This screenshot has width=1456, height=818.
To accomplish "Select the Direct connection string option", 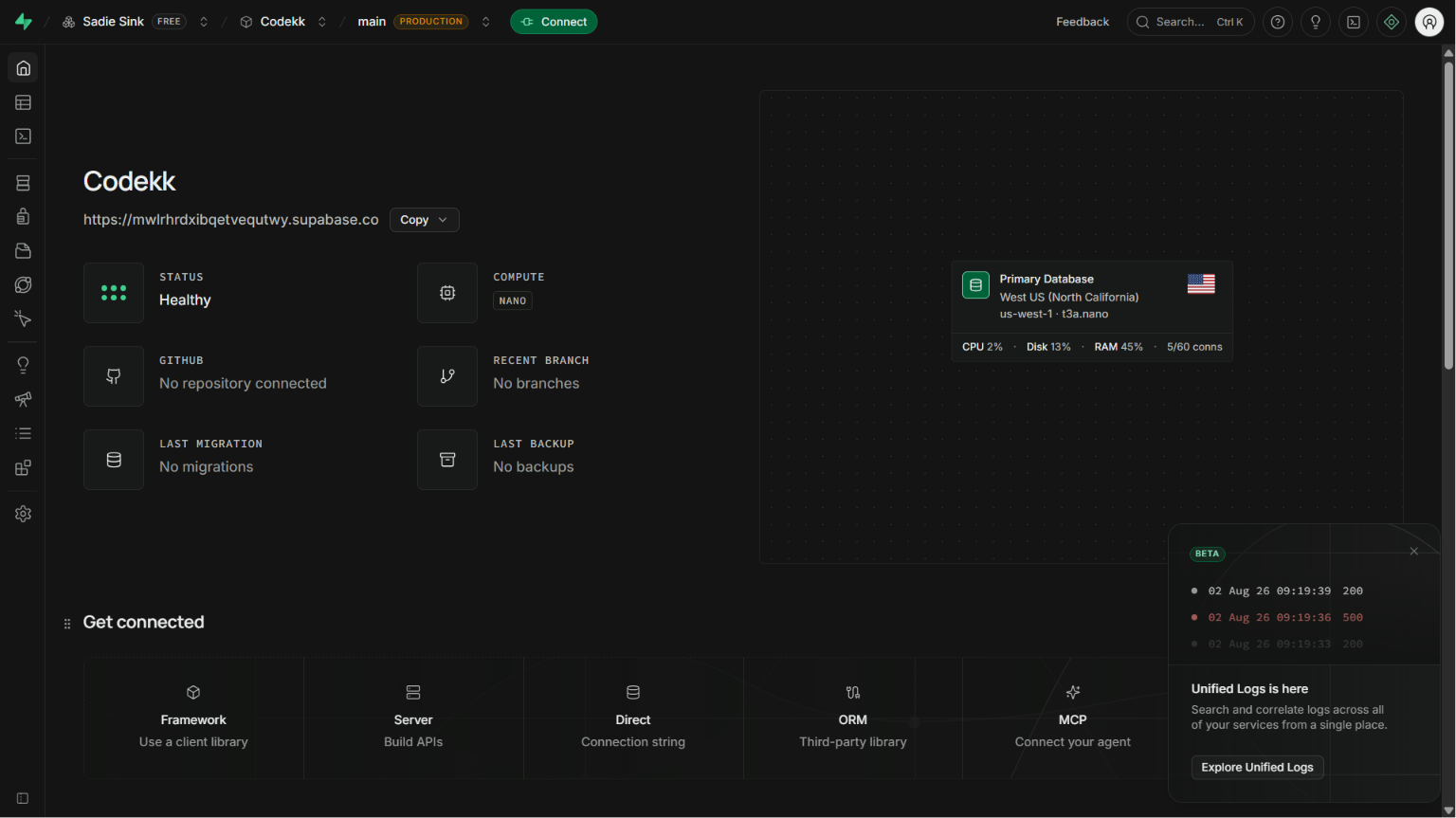I will pos(633,718).
